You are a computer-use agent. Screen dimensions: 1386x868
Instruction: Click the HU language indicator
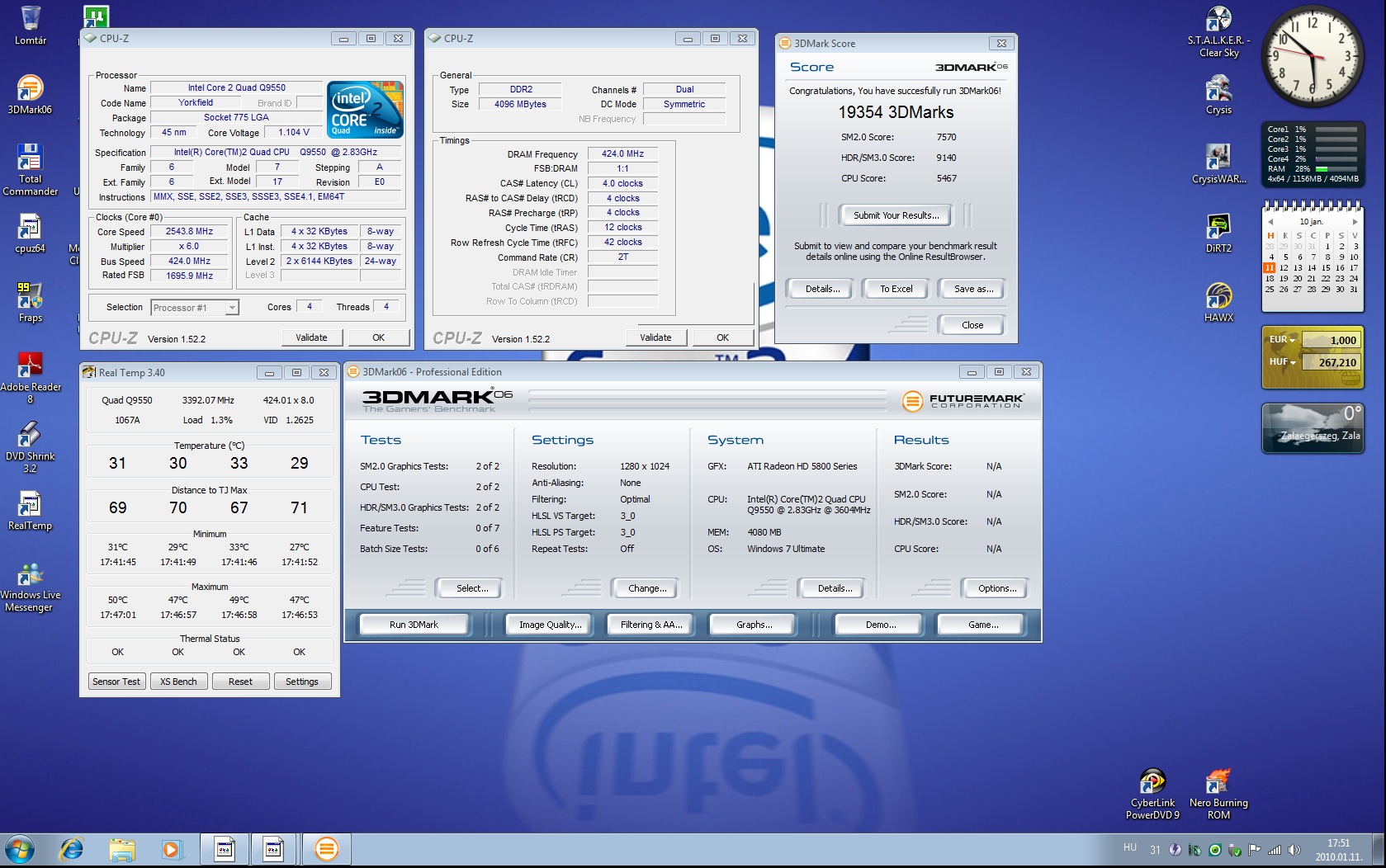coord(1130,847)
